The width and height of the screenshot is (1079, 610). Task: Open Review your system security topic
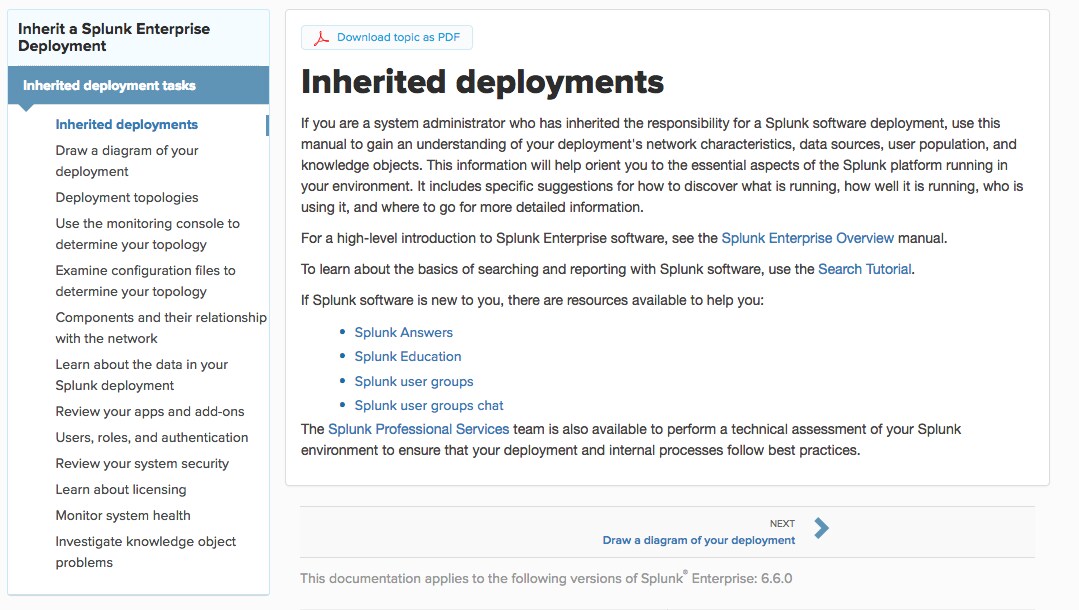(x=142, y=464)
